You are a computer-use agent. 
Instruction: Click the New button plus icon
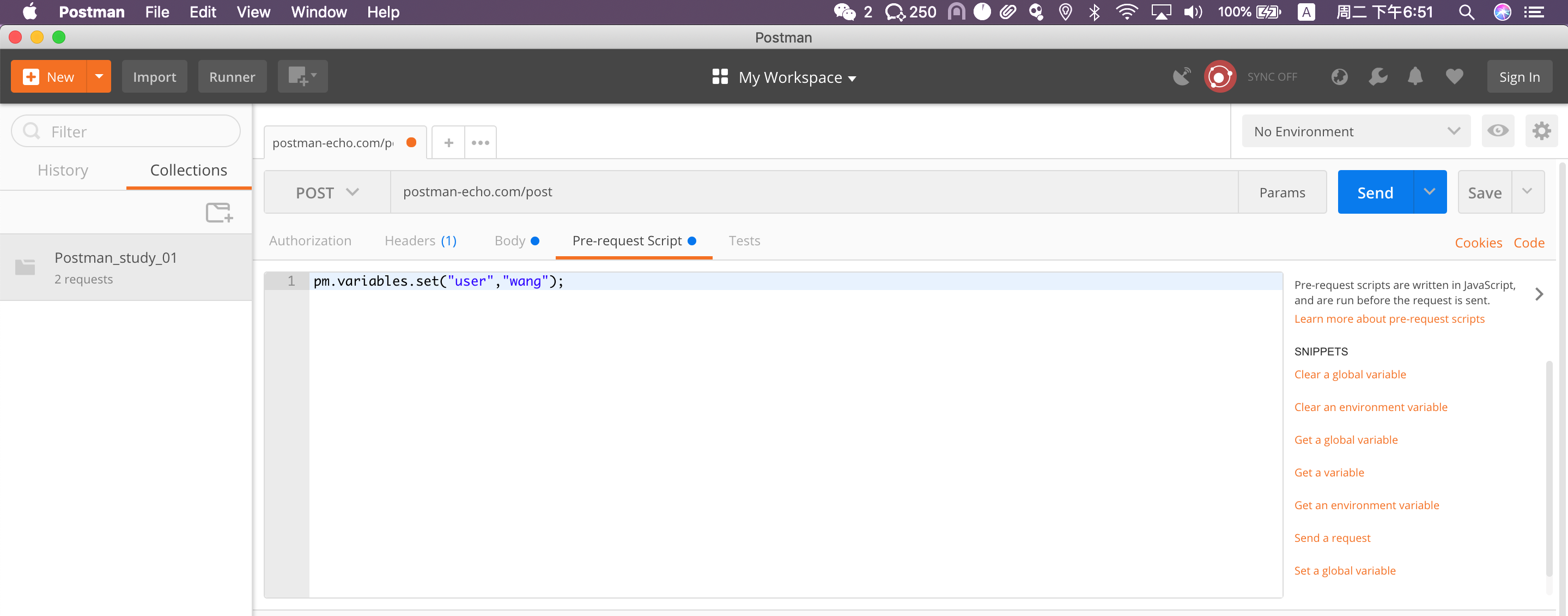(x=31, y=77)
